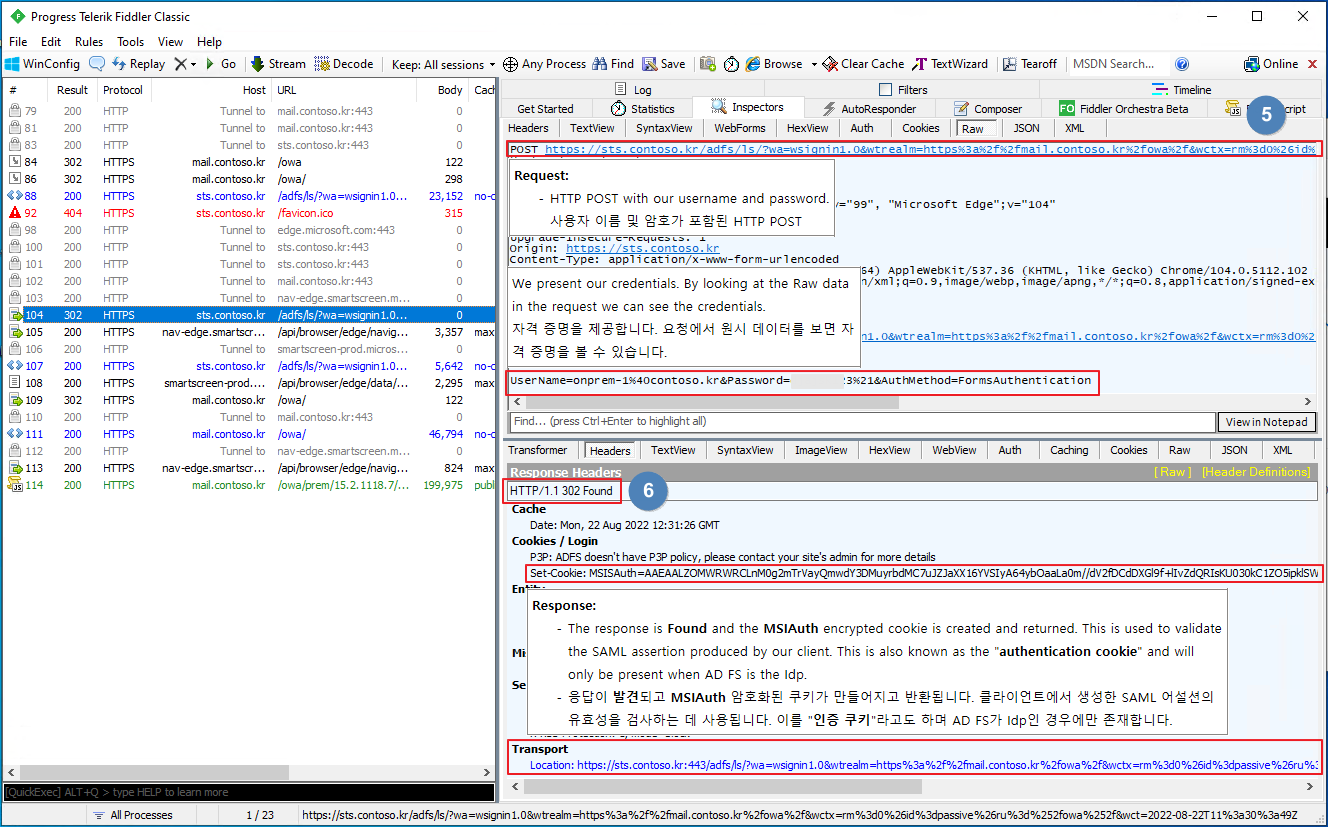Open the Fiddler Orchestra Beta tab
This screenshot has height=827, width=1328.
tap(1124, 108)
